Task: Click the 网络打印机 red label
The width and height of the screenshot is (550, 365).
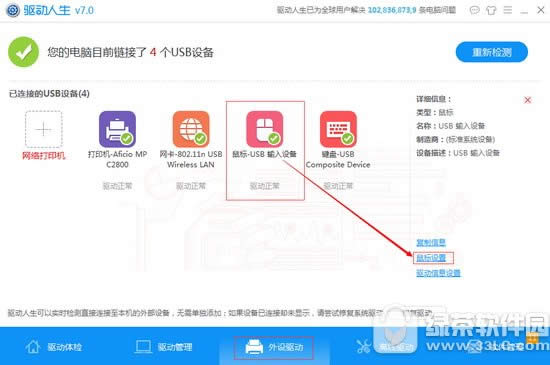Action: point(43,156)
